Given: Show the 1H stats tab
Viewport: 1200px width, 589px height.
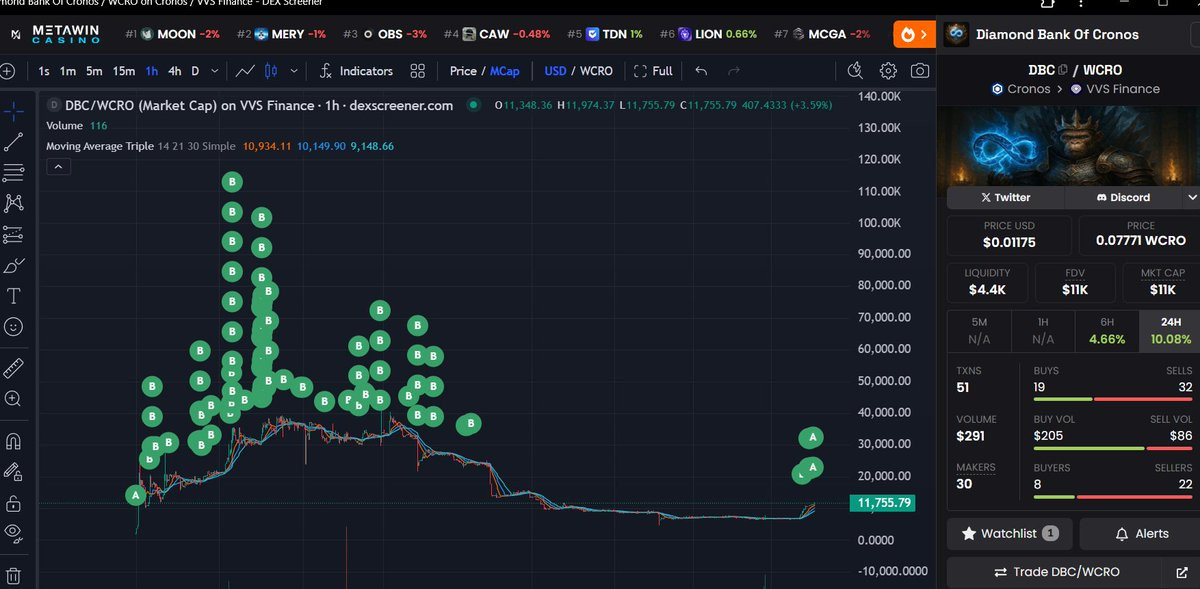Looking at the screenshot, I should [1043, 331].
